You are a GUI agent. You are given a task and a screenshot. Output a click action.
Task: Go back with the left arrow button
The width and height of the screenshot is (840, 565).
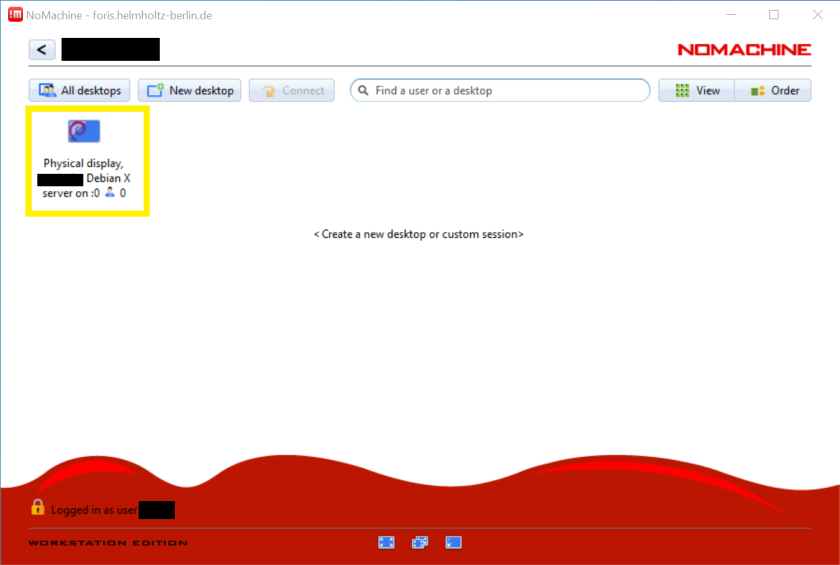point(42,50)
